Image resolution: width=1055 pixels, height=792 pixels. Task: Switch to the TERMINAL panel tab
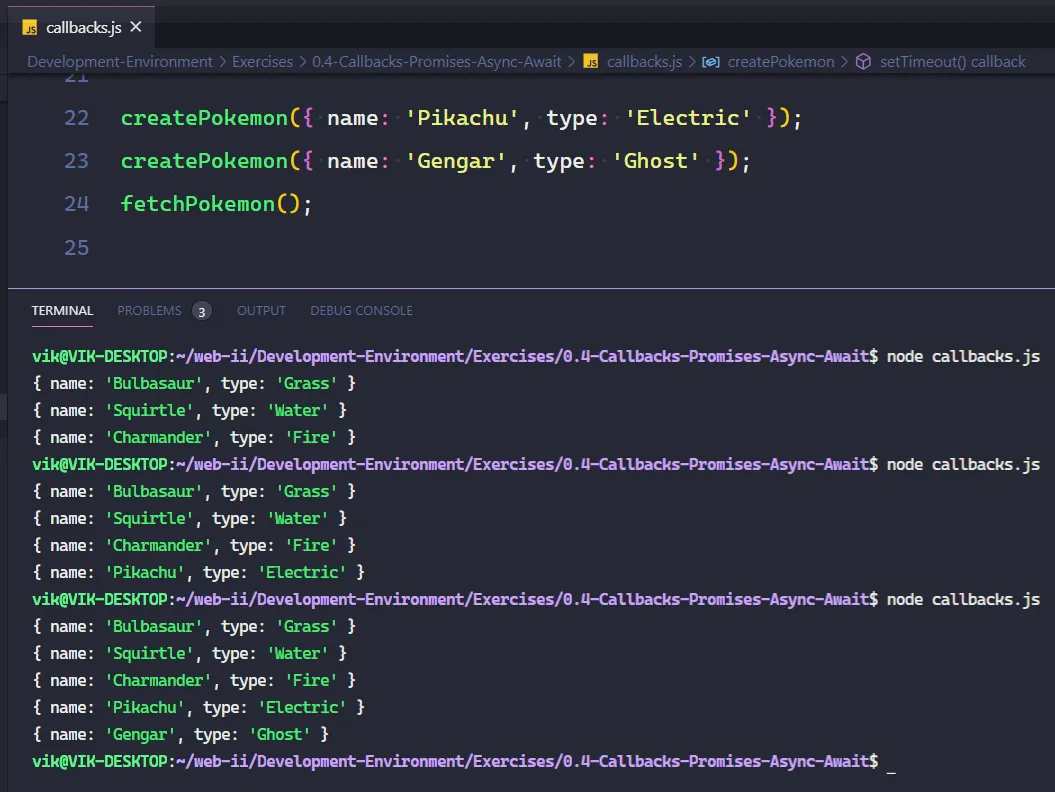62,311
